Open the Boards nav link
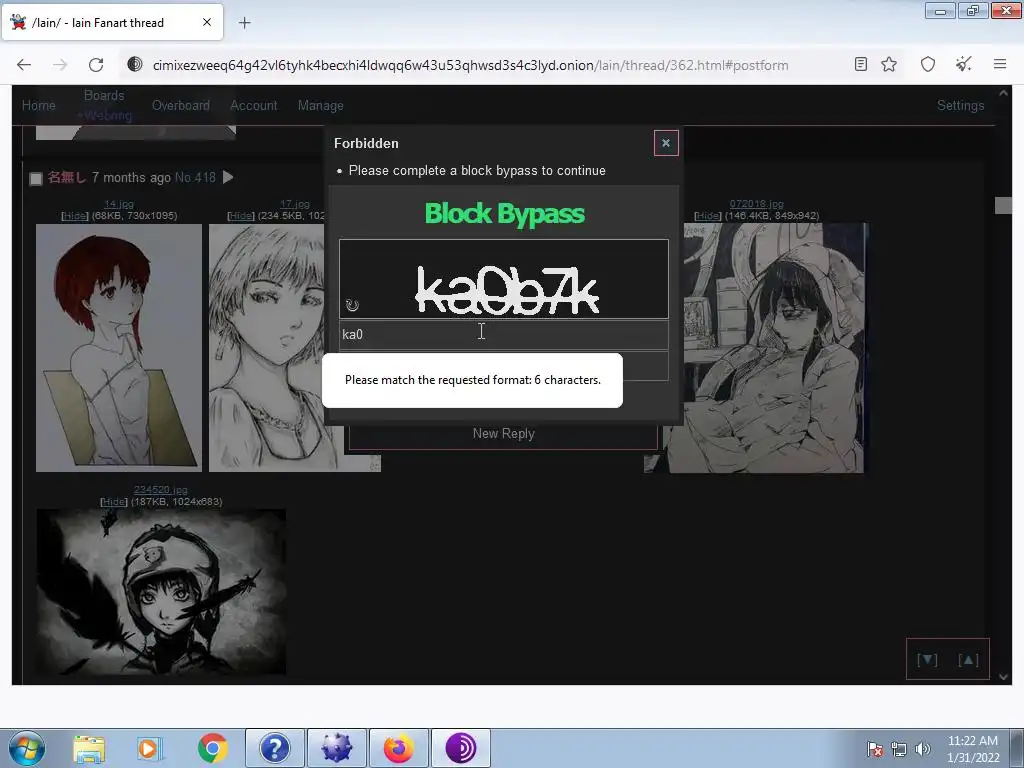Screen dimensions: 1024x768 pyautogui.click(x=104, y=95)
